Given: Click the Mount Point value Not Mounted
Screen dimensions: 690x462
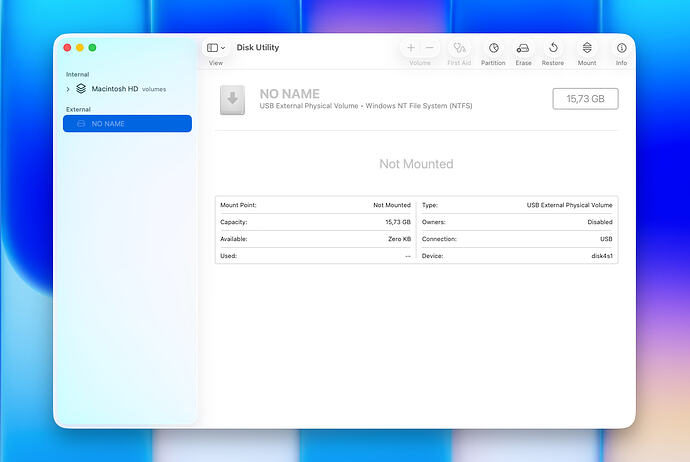Looking at the screenshot, I should click(392, 205).
